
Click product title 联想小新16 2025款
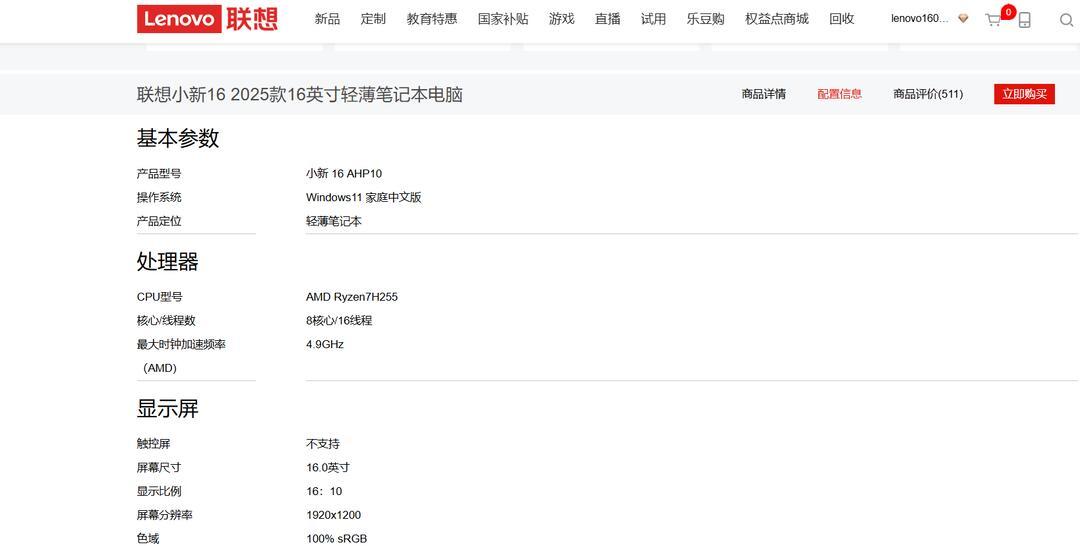pos(299,95)
